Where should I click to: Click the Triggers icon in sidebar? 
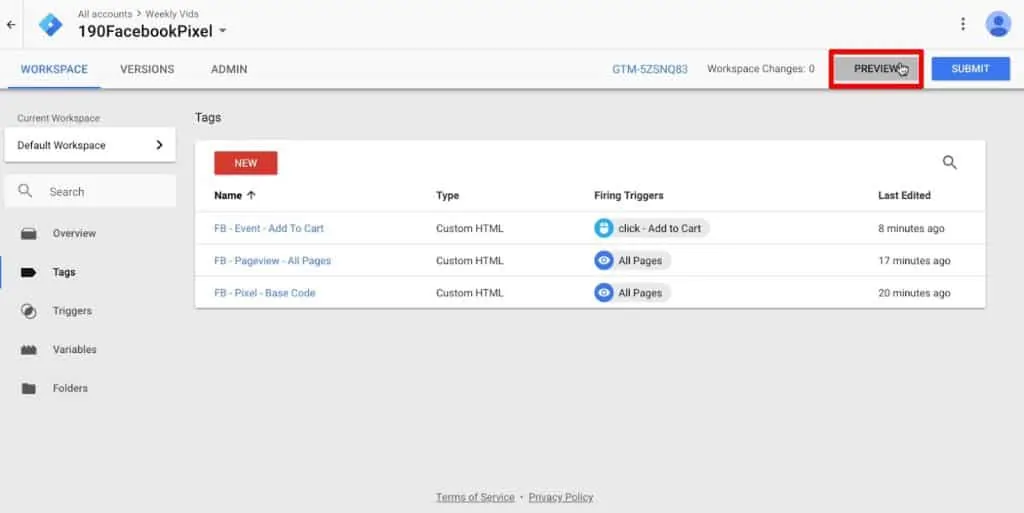tap(29, 311)
